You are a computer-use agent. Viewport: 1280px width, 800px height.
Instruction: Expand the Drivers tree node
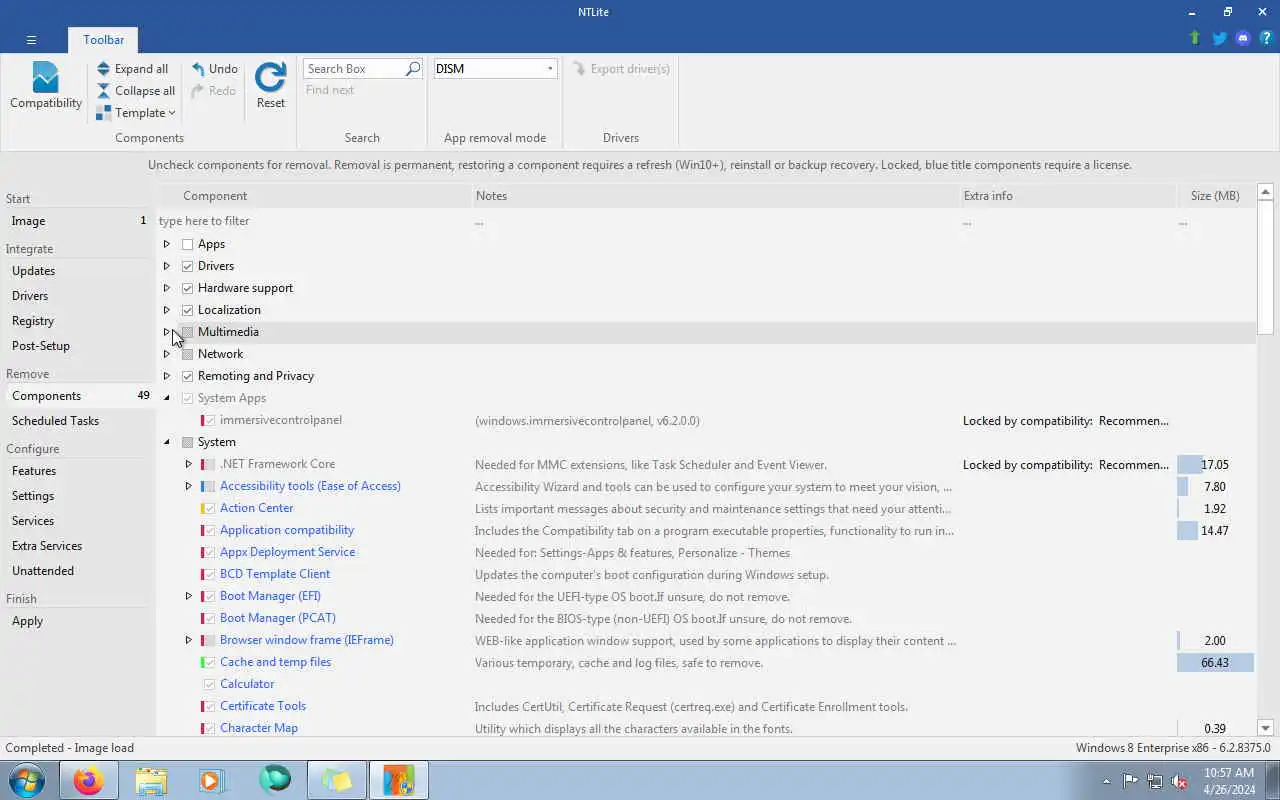167,266
